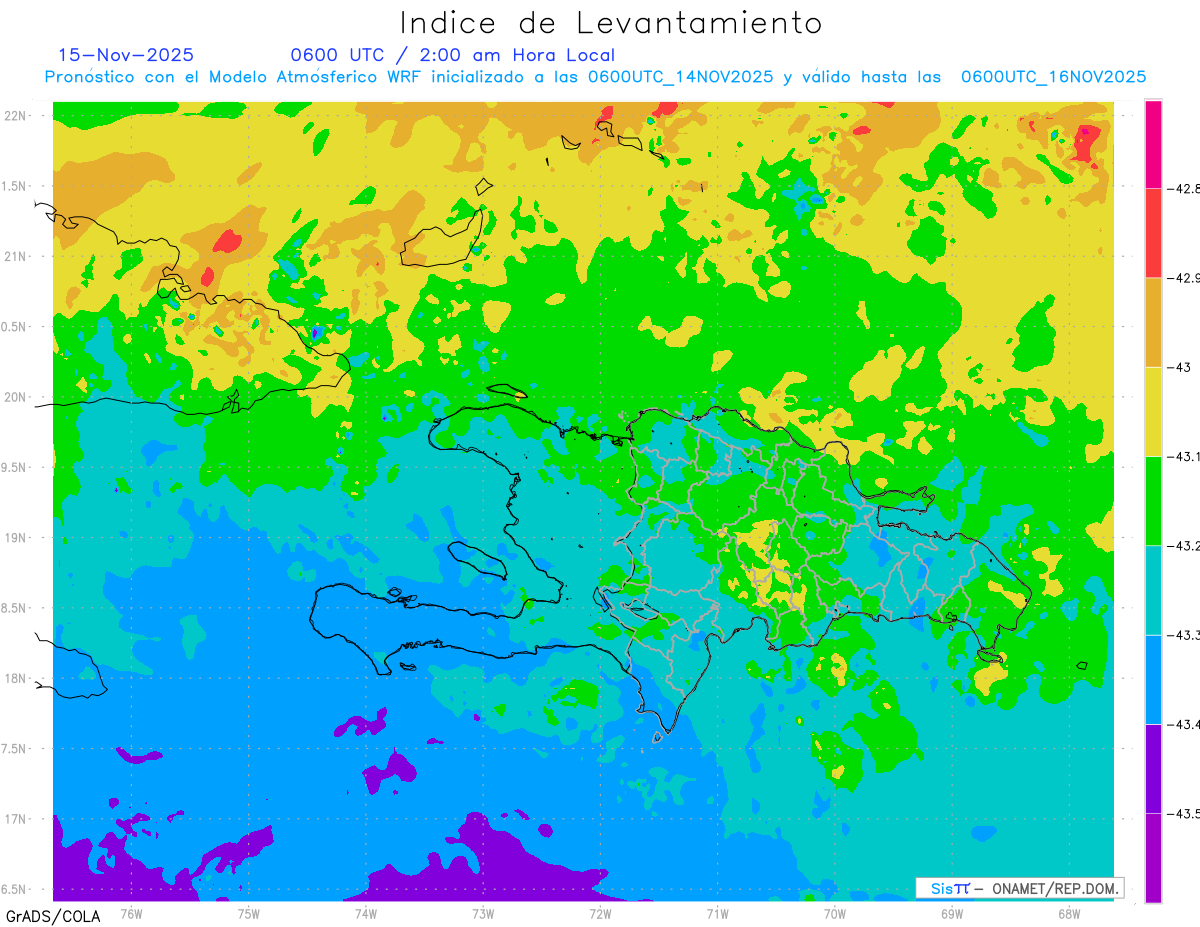
Task: Click the -43.5 legend value
Action: (x=1183, y=814)
